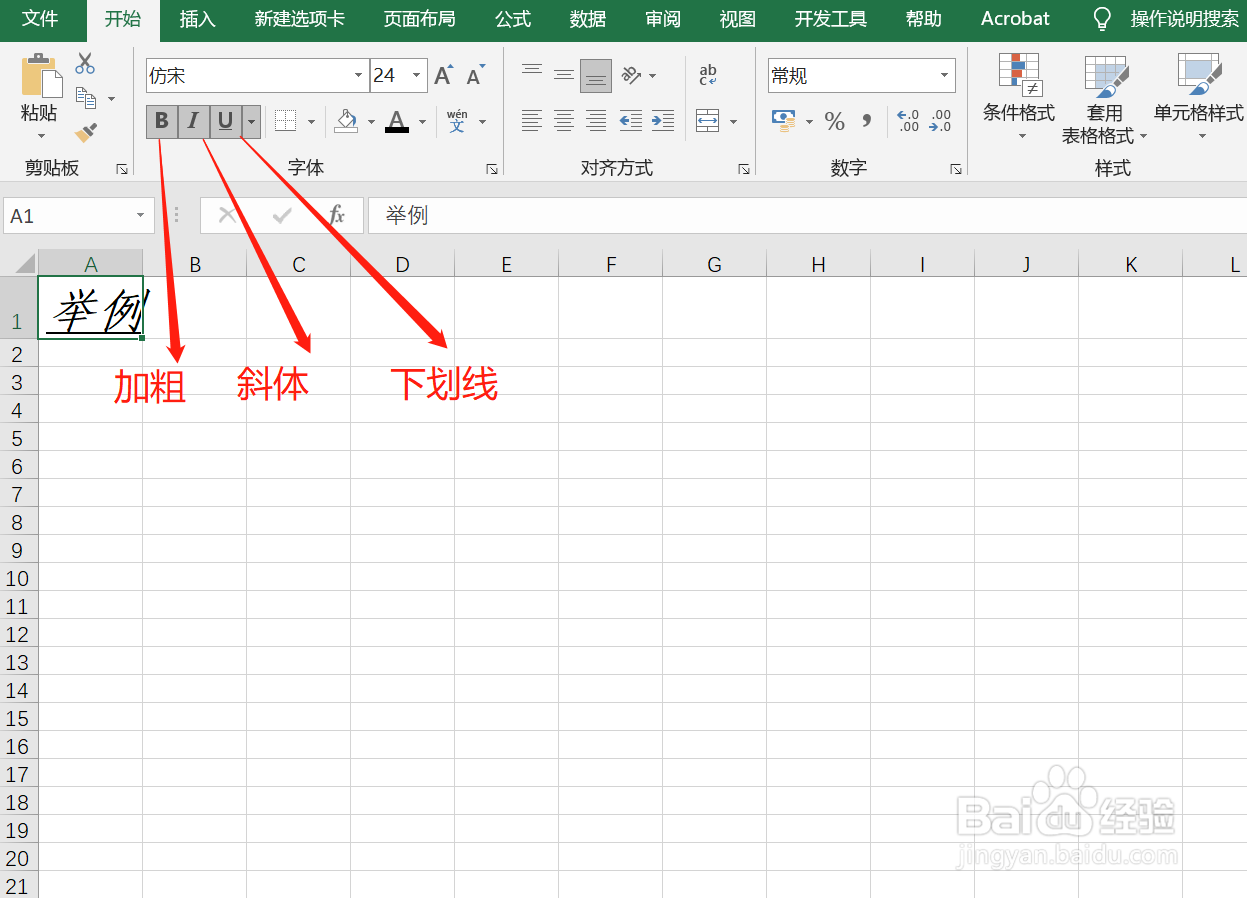Viewport: 1247px width, 898px height.
Task: Increase indent
Action: coord(663,121)
